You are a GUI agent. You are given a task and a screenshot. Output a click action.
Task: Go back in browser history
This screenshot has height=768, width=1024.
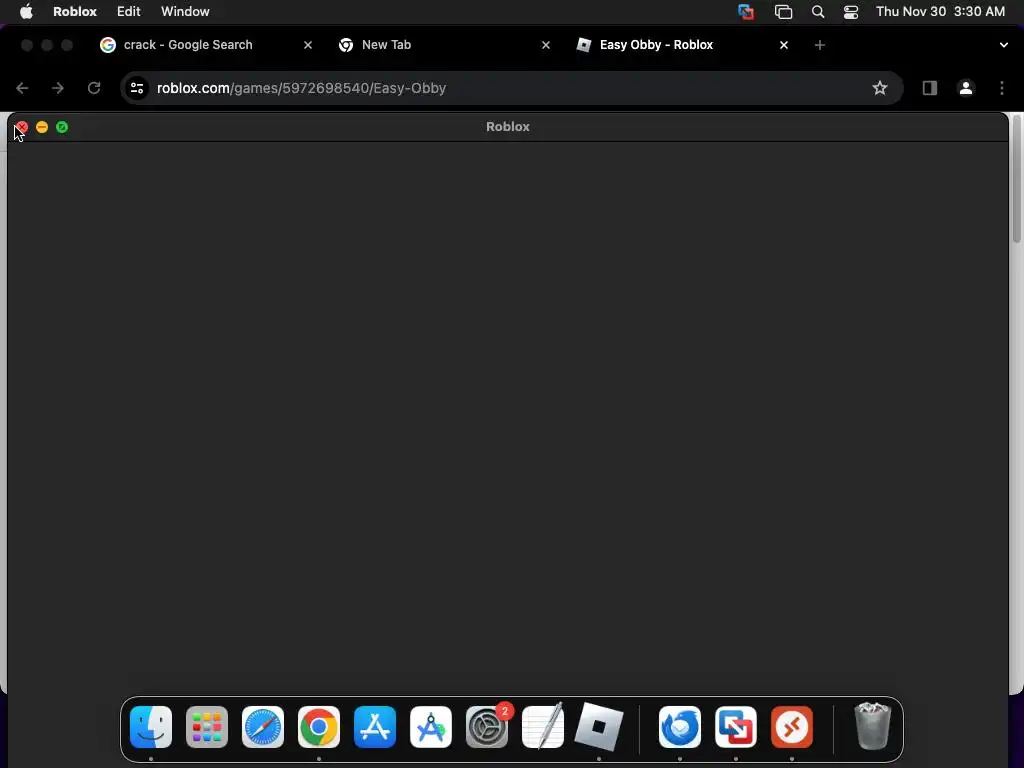[x=22, y=88]
